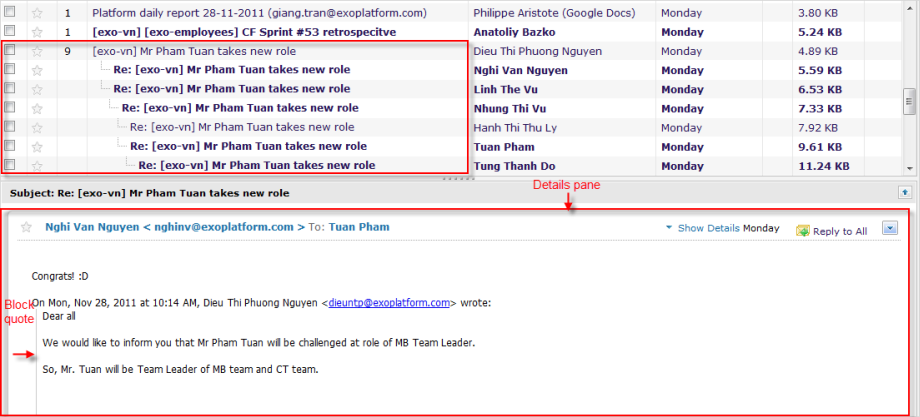Tick checkbox for Platform daily report email

[x=9, y=11]
